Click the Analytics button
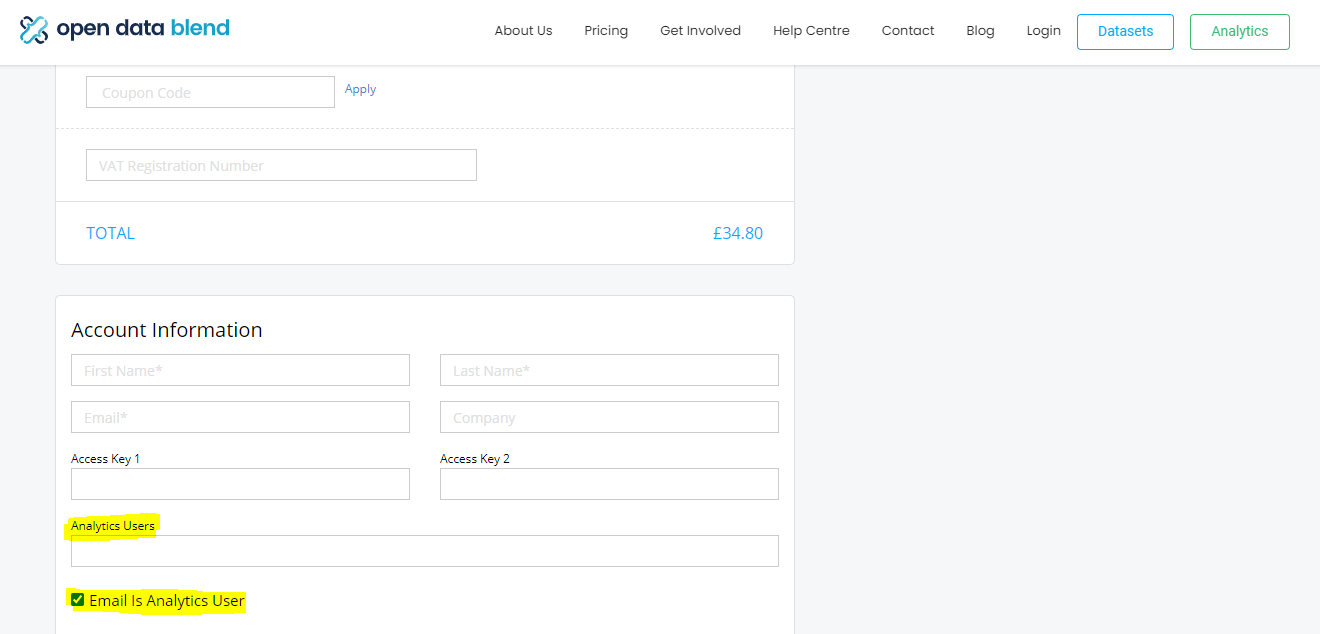 click(1239, 32)
